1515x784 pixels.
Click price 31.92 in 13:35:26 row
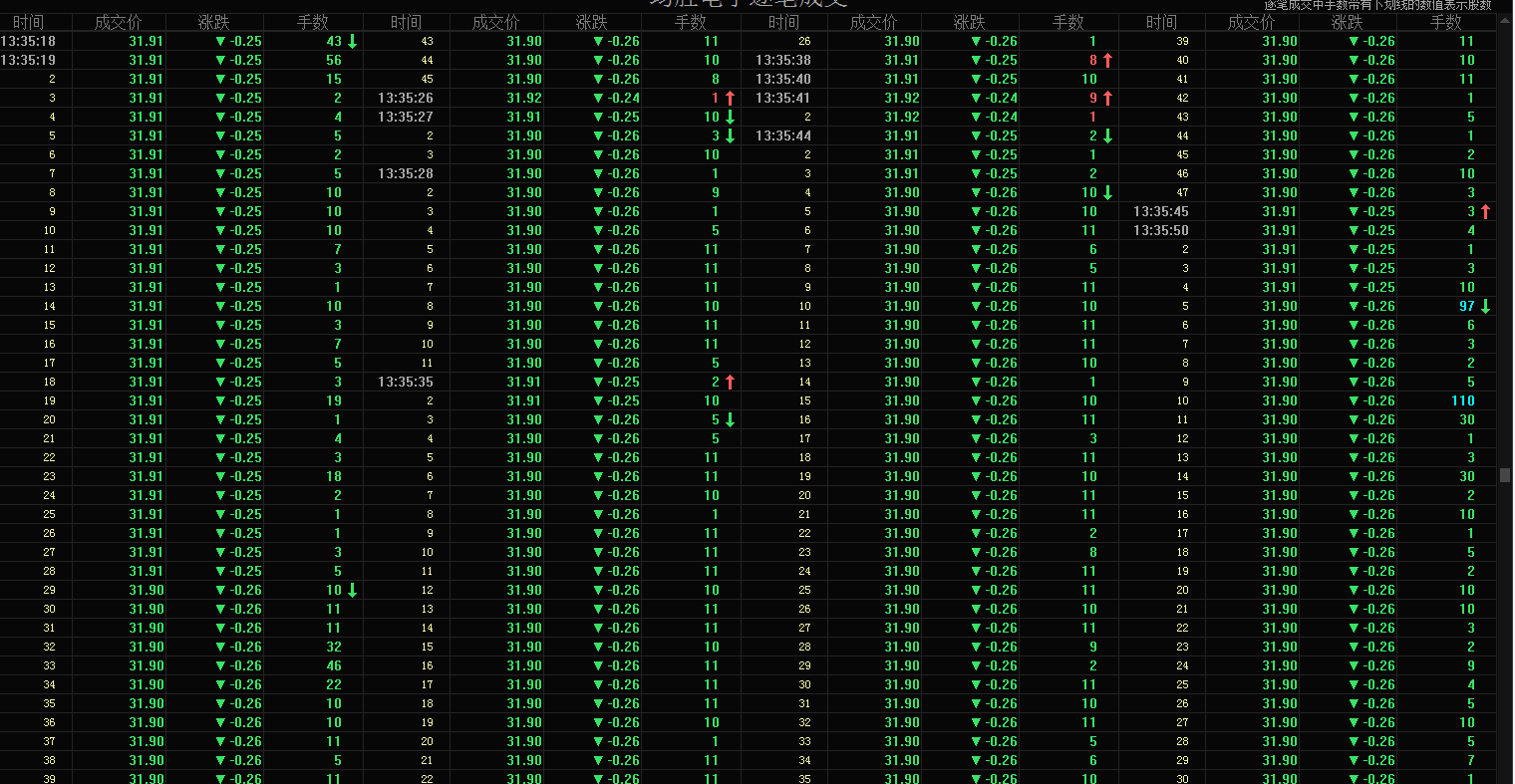524,99
